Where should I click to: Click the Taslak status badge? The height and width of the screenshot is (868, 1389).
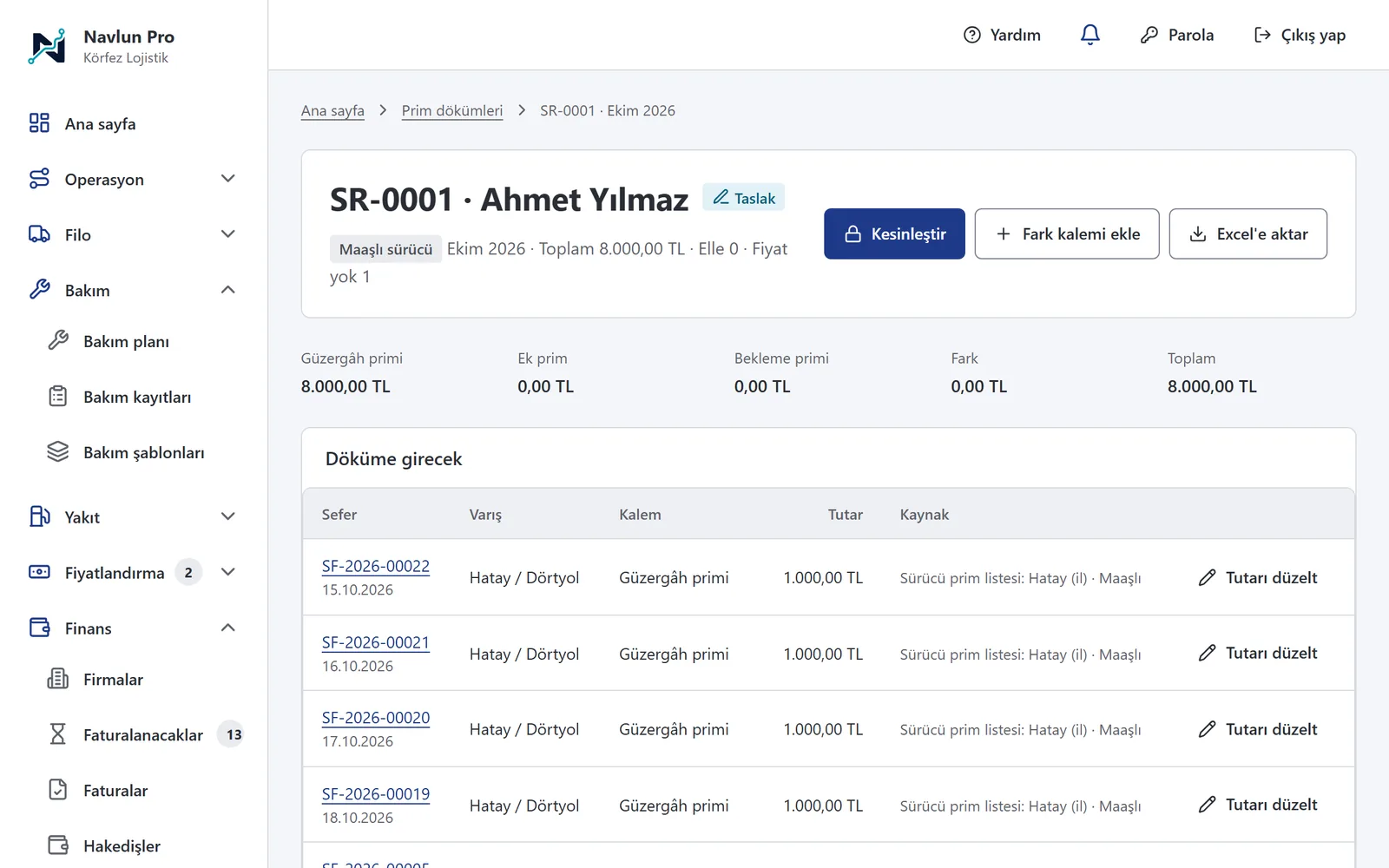[744, 198]
